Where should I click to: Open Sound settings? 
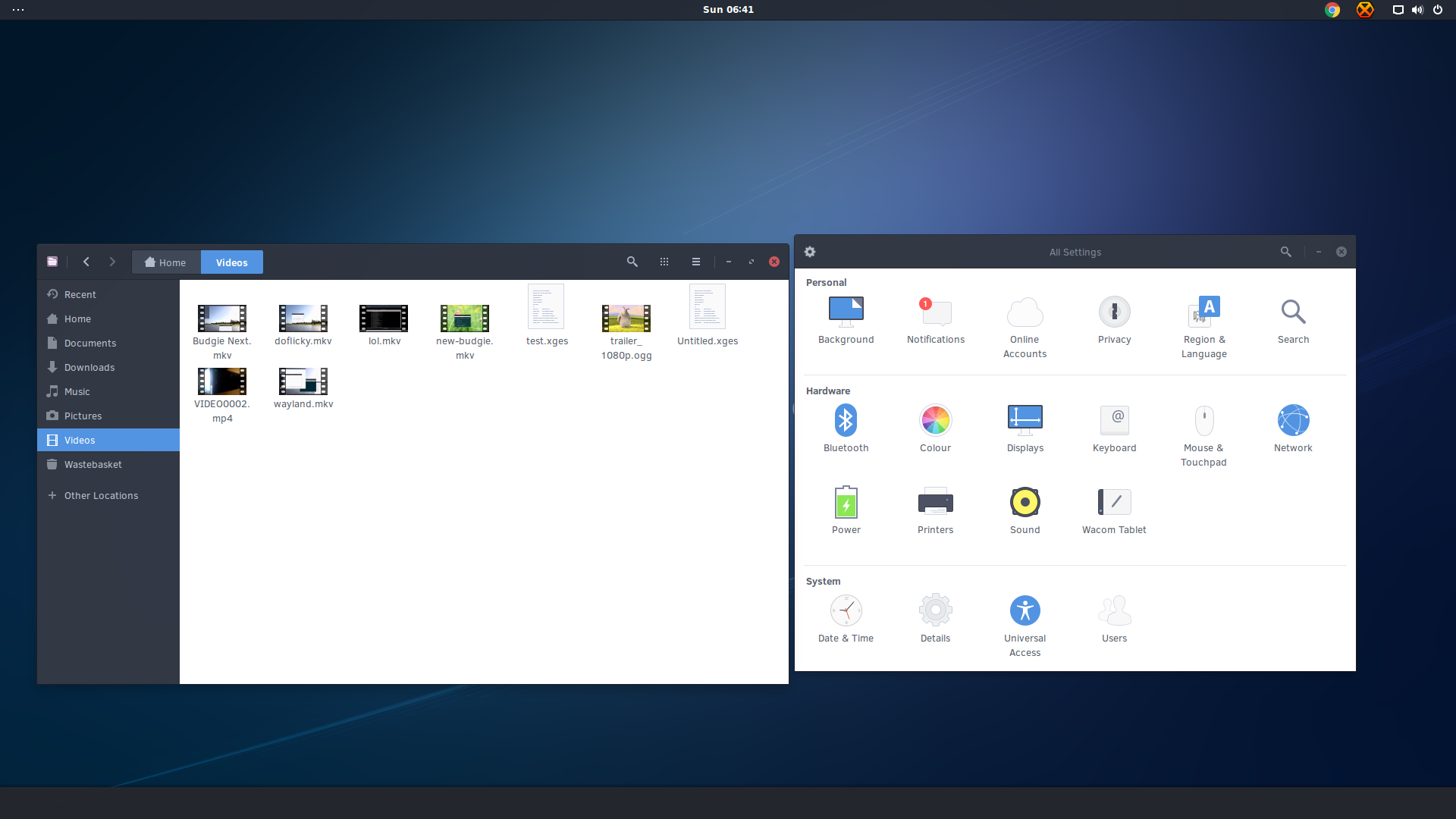1025,511
